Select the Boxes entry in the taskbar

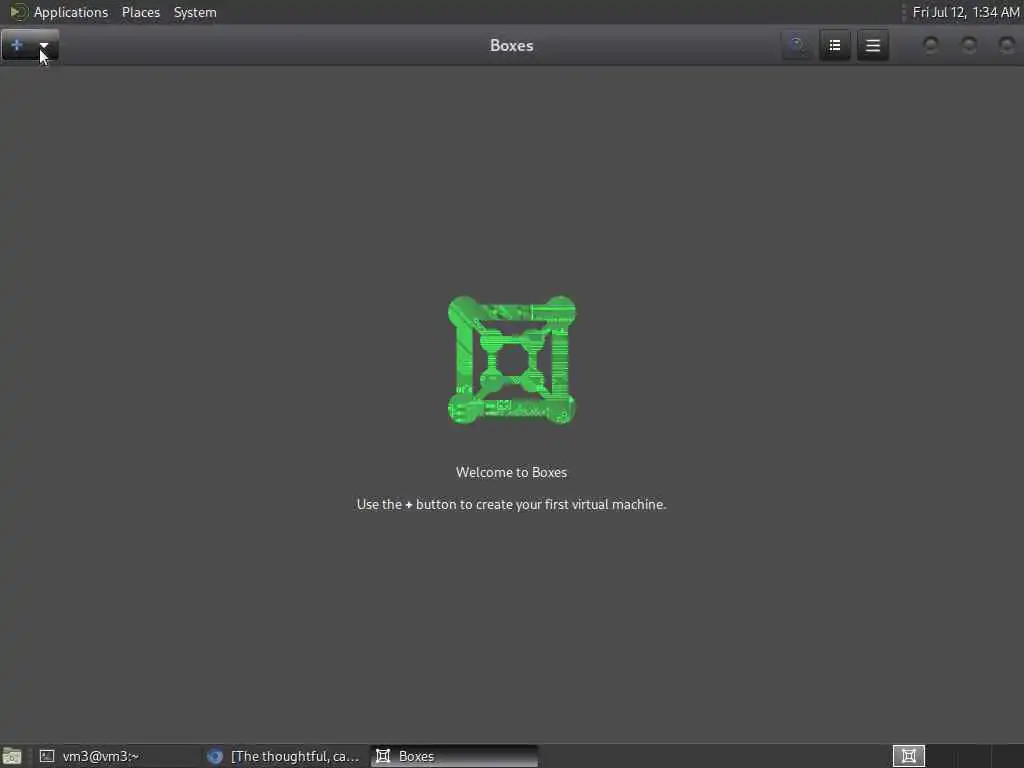point(455,756)
